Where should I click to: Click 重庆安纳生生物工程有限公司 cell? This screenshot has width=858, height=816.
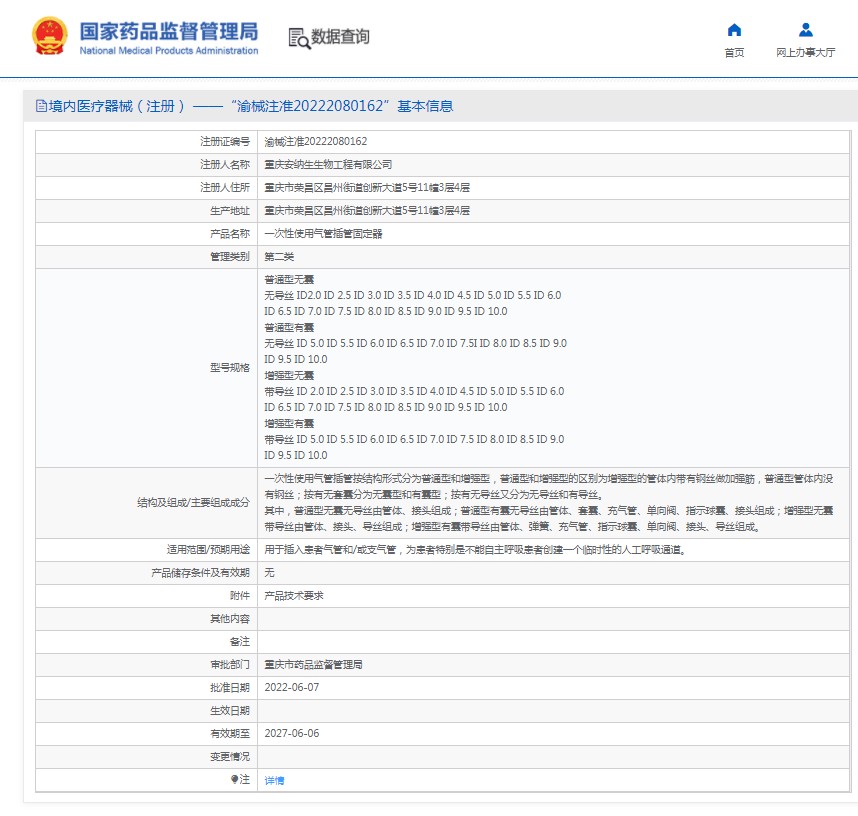[328, 165]
